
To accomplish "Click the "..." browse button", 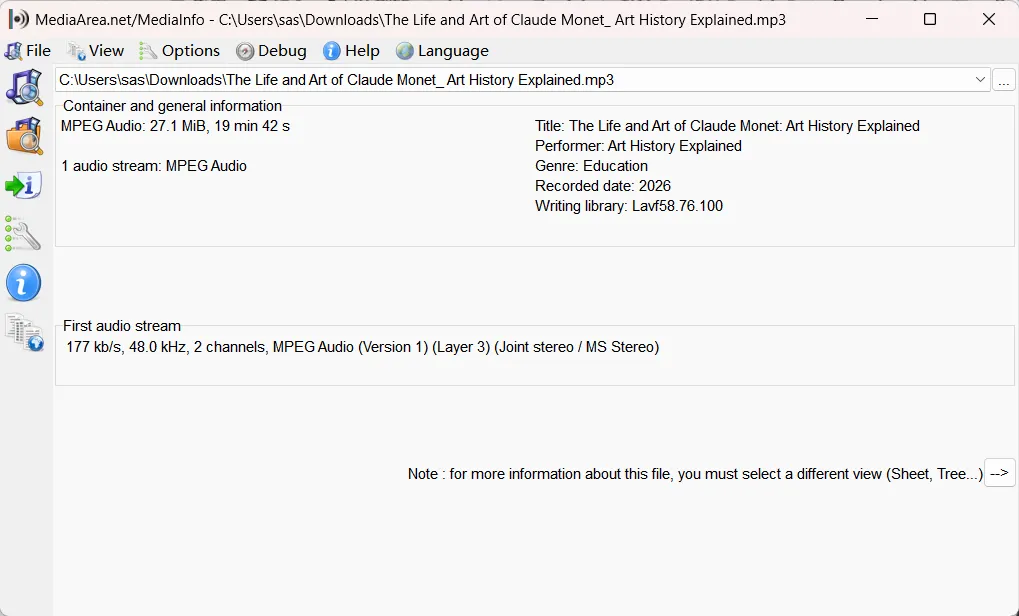I will pos(1003,79).
